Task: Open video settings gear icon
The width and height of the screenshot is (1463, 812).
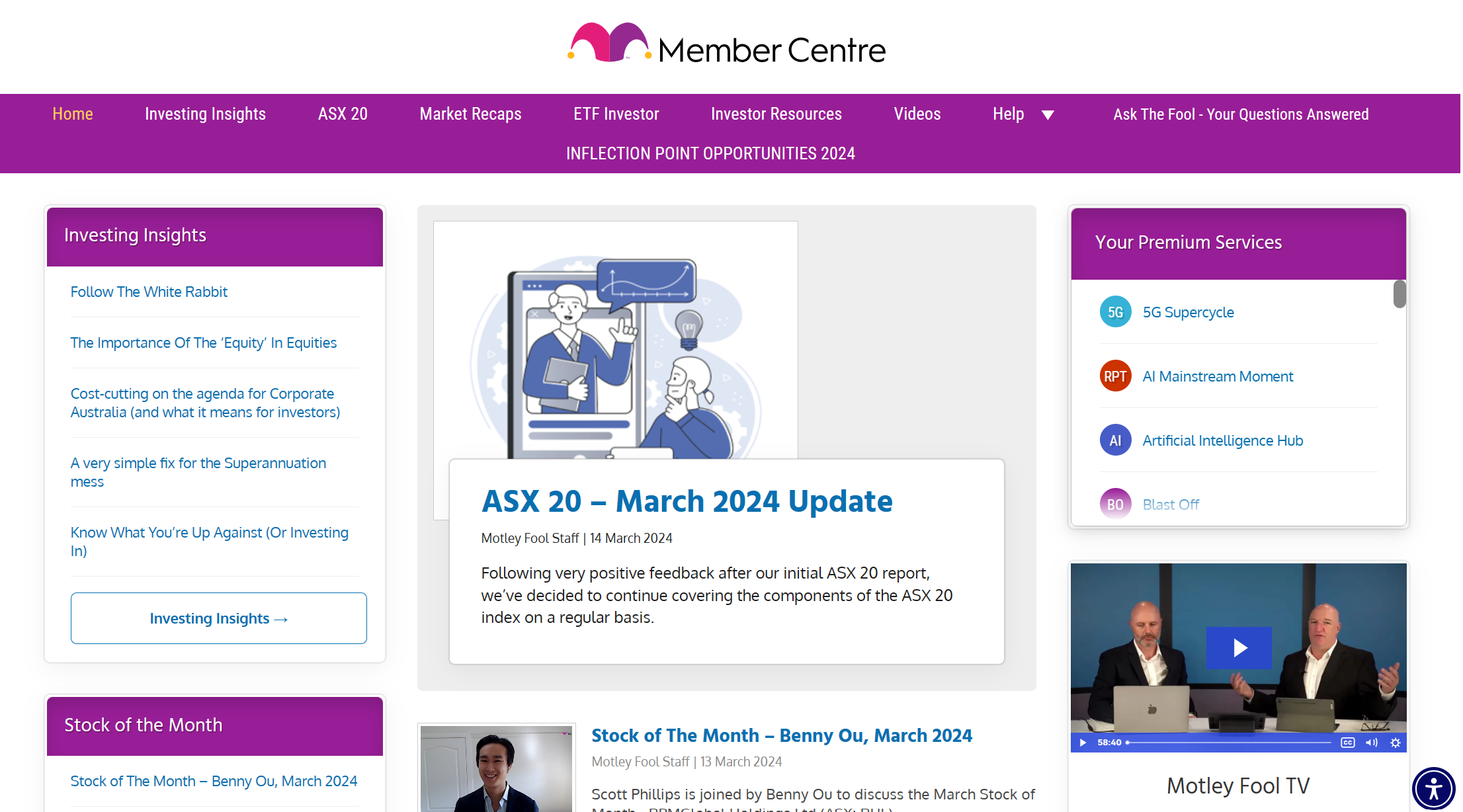Action: click(1396, 743)
